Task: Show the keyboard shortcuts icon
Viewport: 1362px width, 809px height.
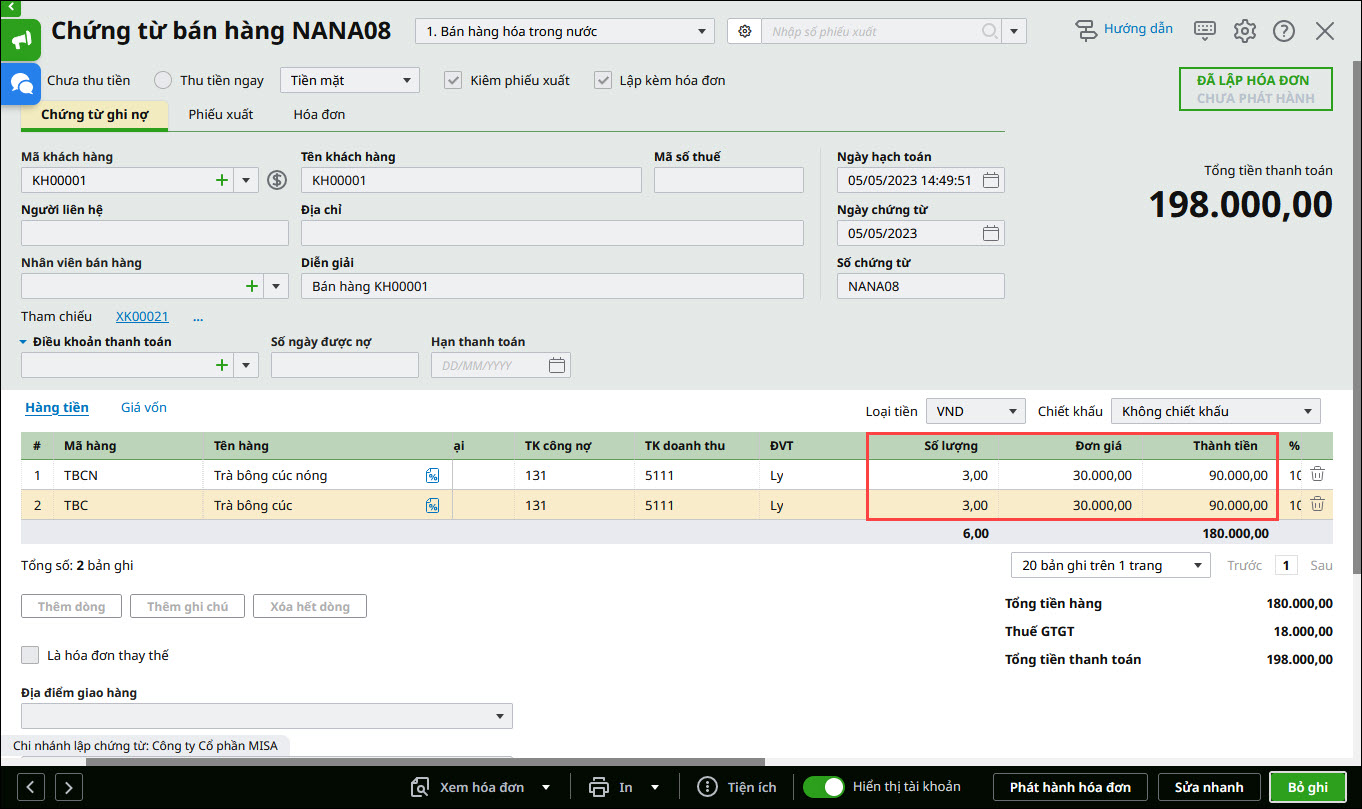Action: [x=1205, y=30]
